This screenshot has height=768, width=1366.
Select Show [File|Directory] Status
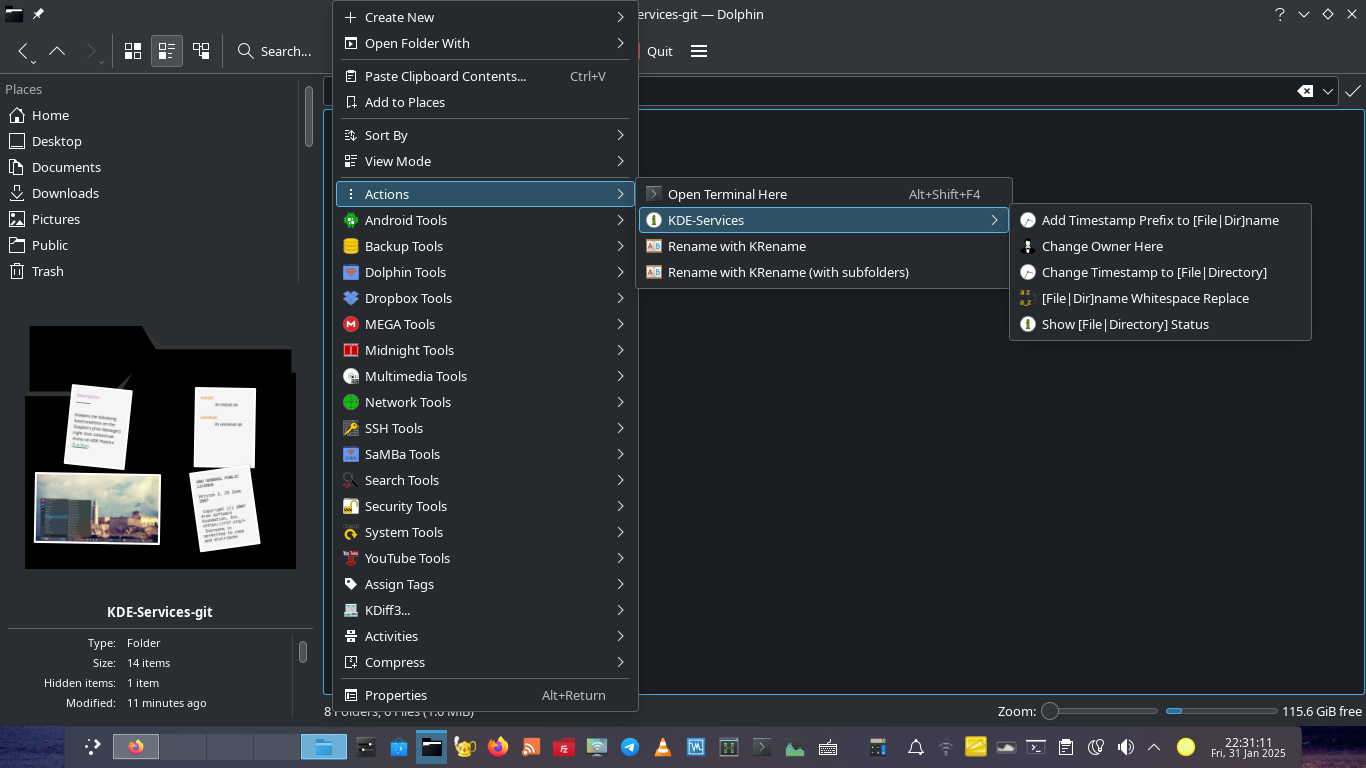click(1160, 324)
